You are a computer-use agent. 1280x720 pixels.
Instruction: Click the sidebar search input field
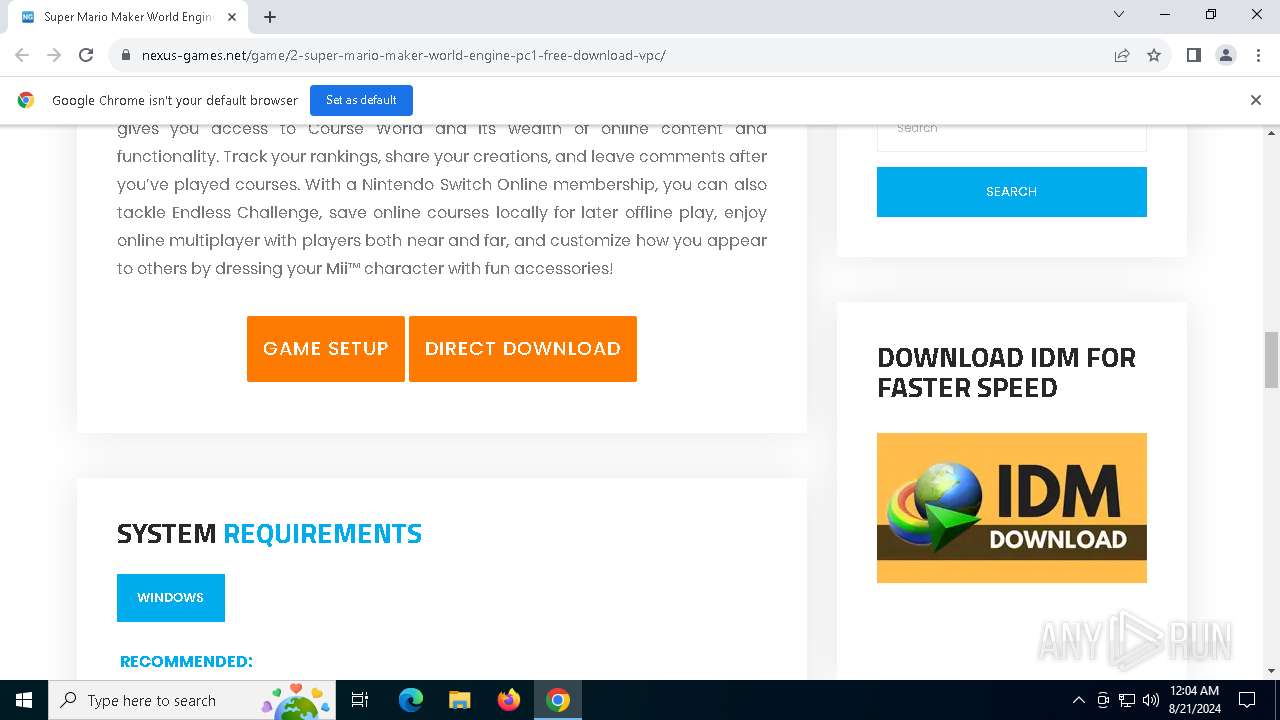pyautogui.click(x=1012, y=136)
